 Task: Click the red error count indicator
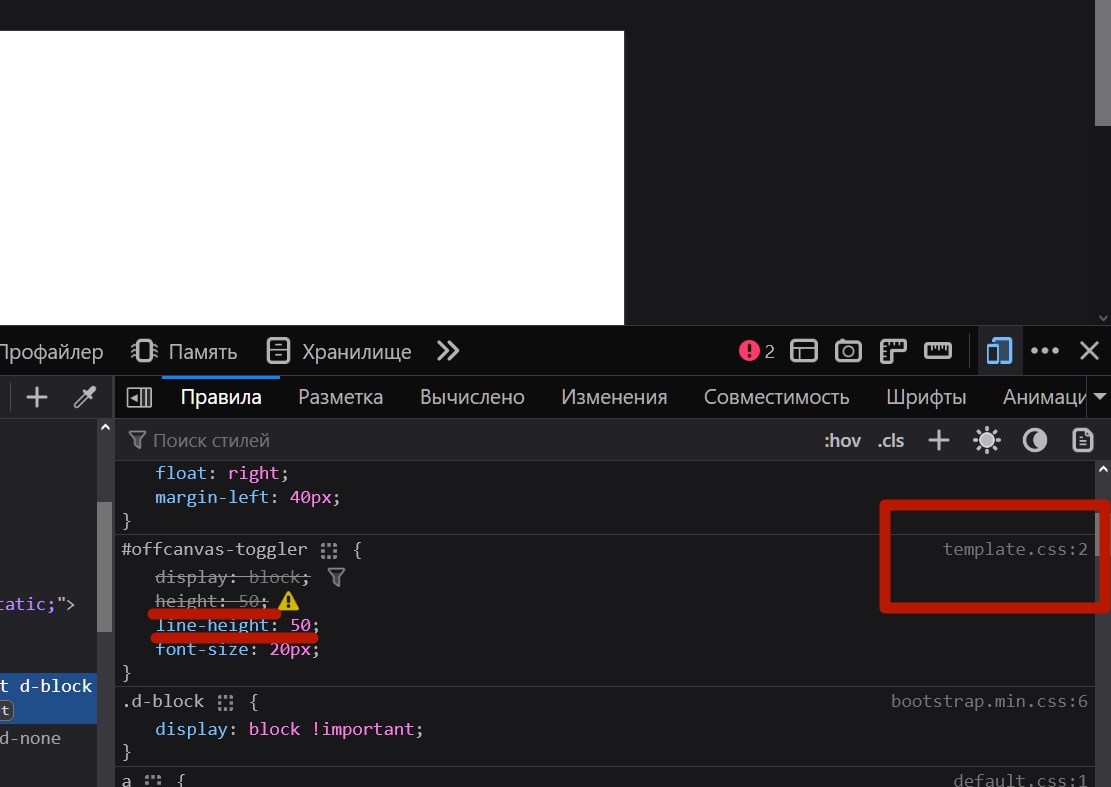tap(757, 351)
